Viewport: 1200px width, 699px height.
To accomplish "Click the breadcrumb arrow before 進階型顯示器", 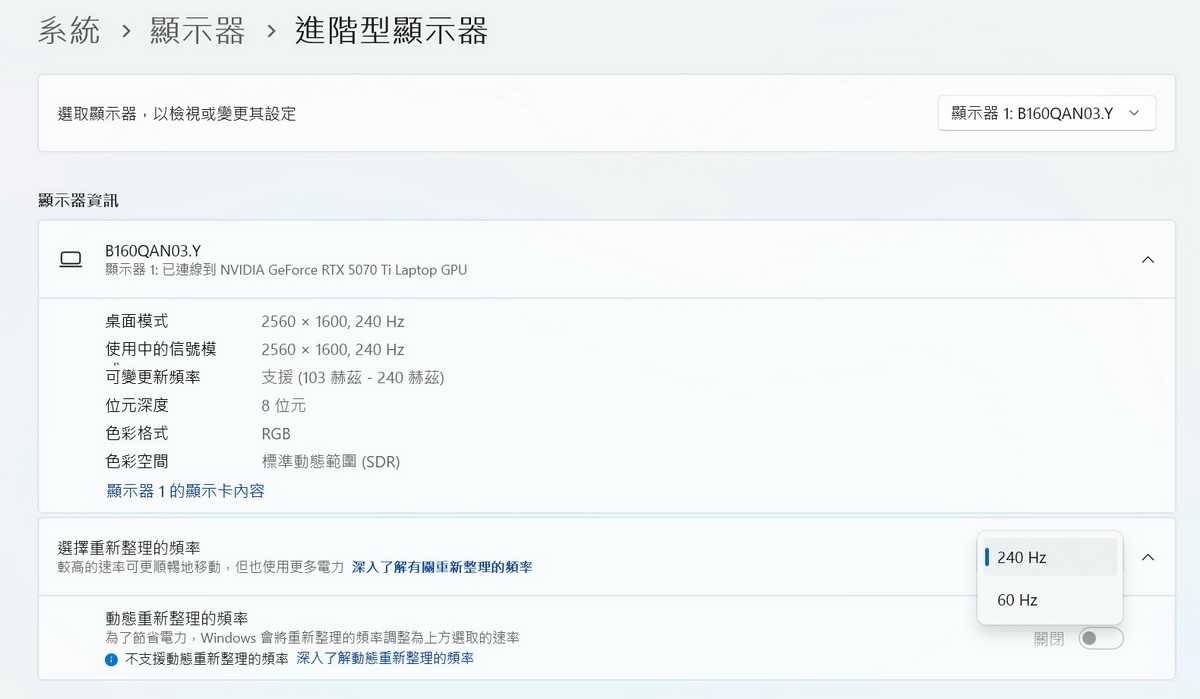I will pyautogui.click(x=271, y=32).
